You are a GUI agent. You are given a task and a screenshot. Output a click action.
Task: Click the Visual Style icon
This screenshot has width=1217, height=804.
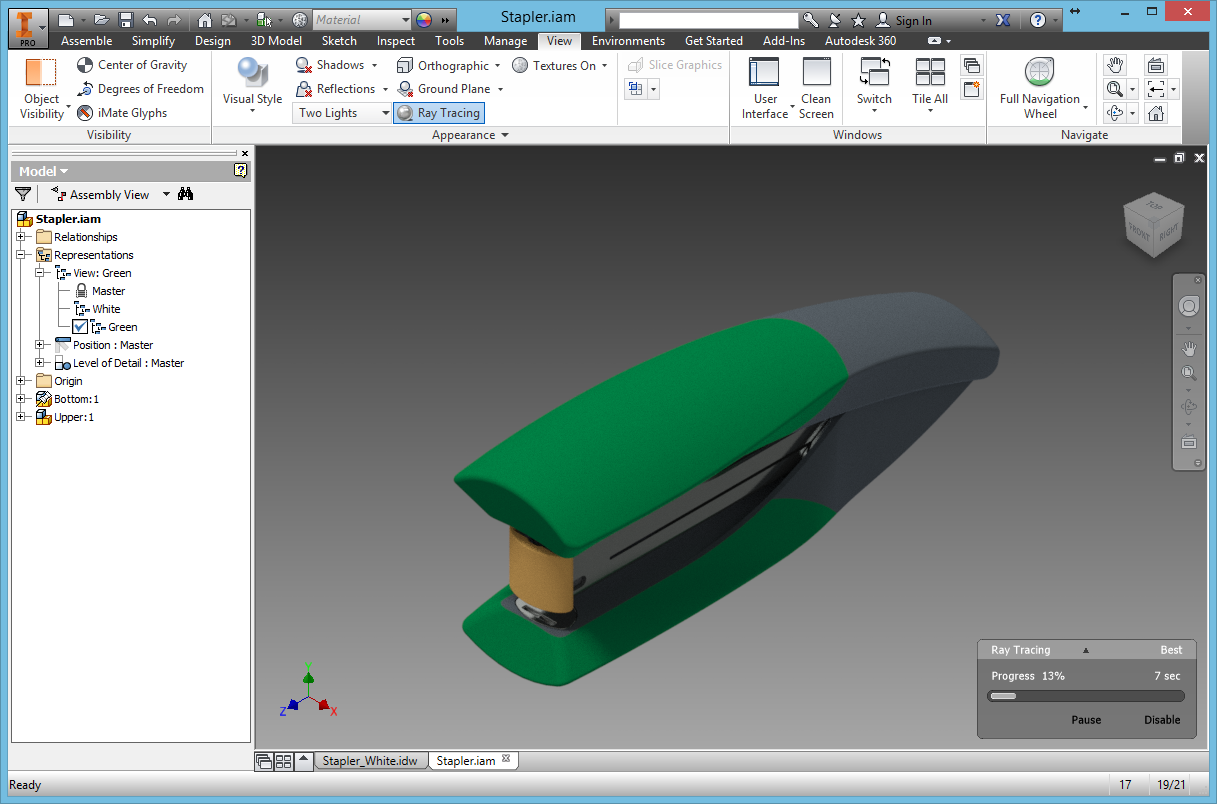click(x=251, y=74)
